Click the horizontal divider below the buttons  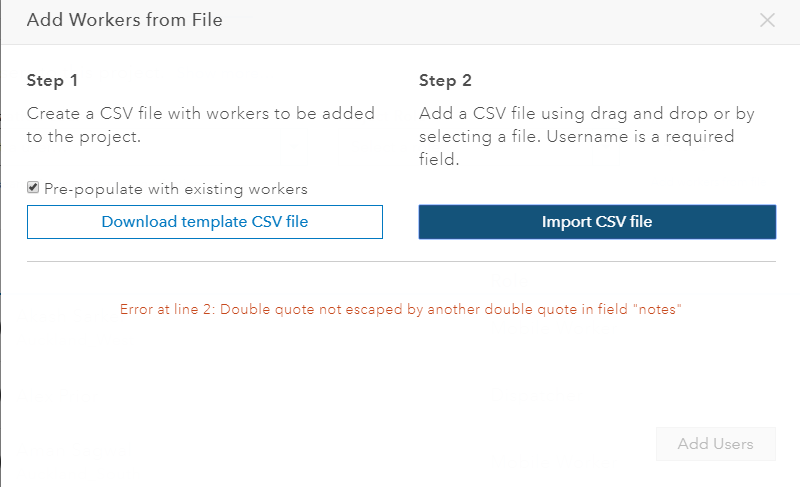(400, 262)
